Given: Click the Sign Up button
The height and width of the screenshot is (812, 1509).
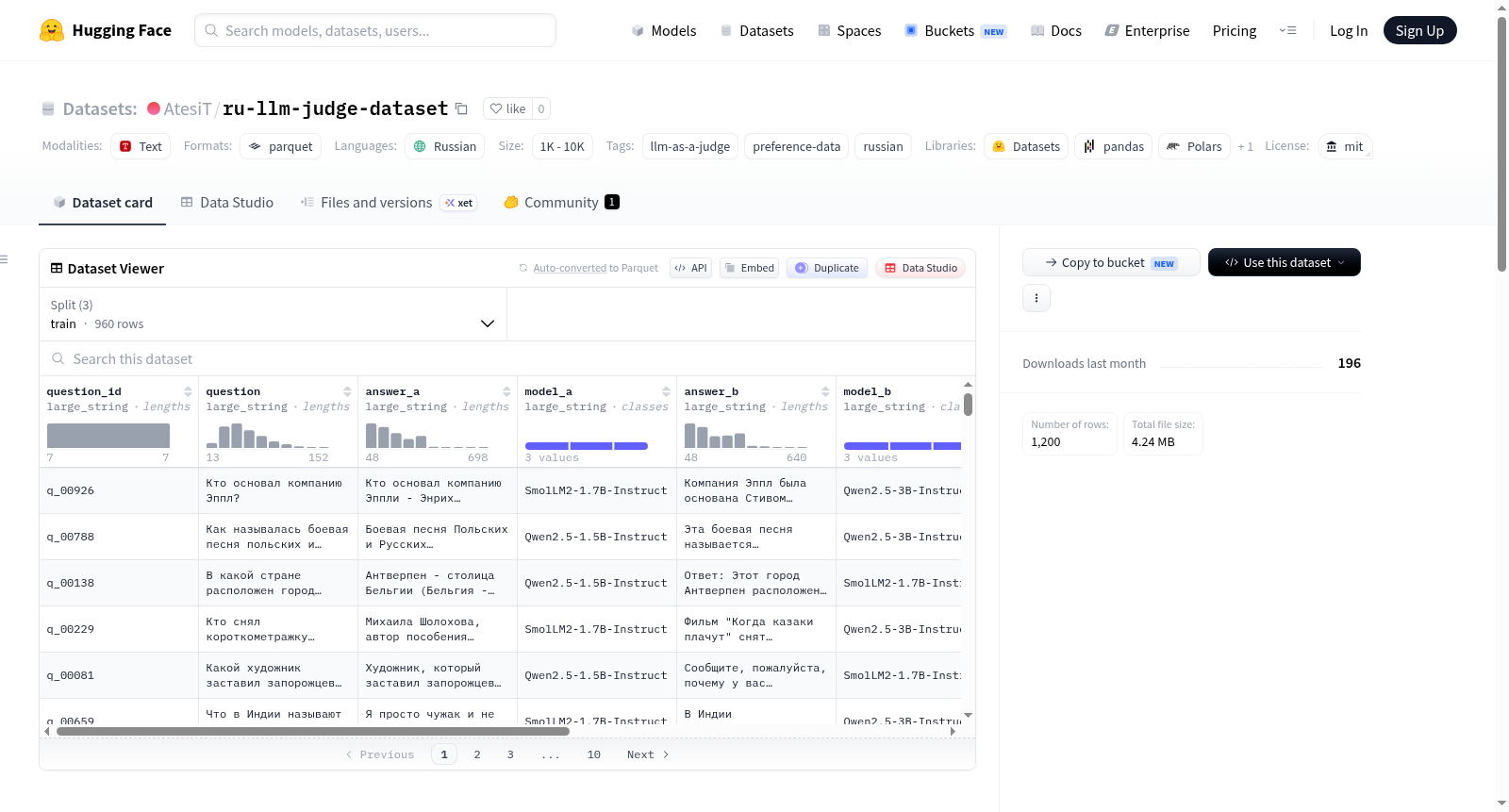Looking at the screenshot, I should 1419,30.
